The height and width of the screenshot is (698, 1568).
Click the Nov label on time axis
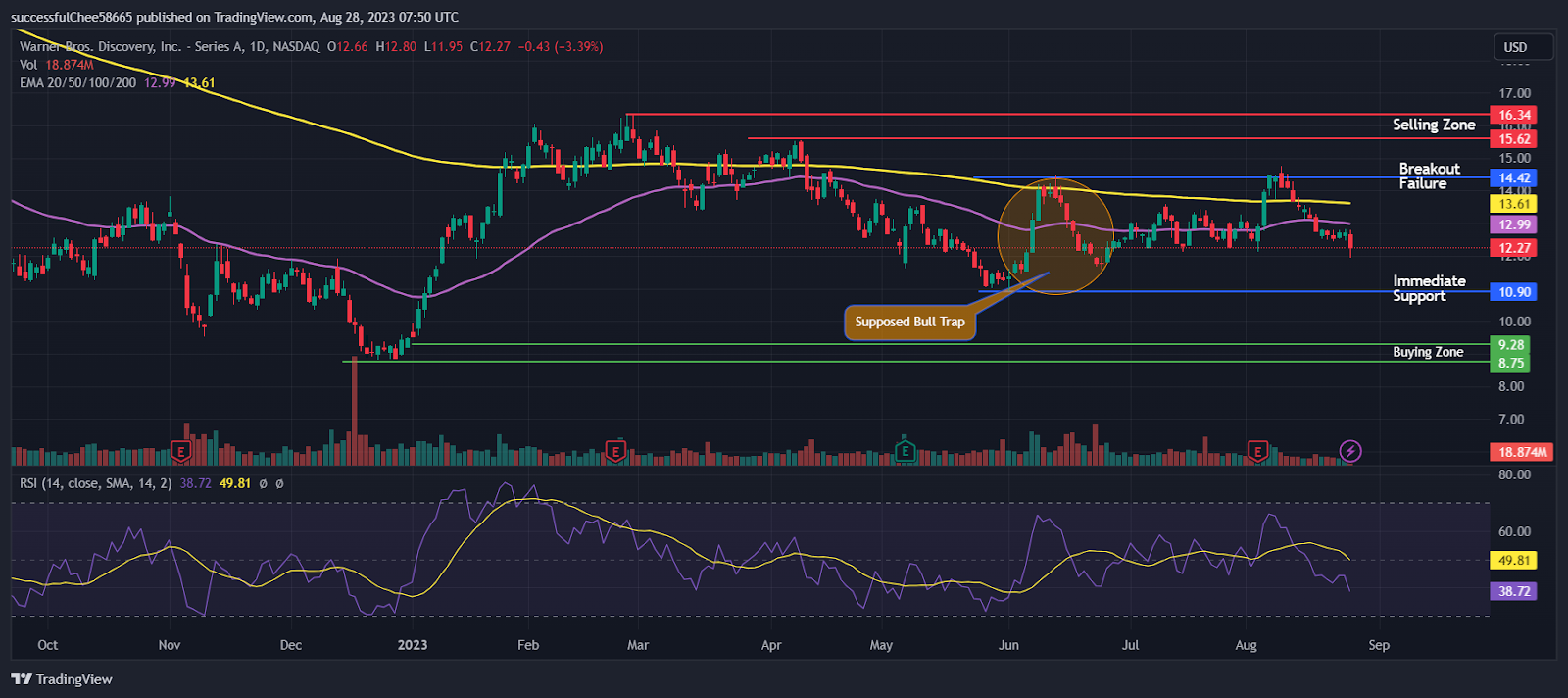(x=170, y=645)
